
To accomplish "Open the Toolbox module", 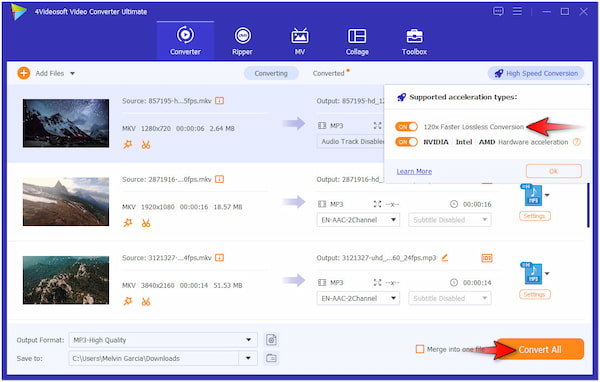I will (414, 41).
